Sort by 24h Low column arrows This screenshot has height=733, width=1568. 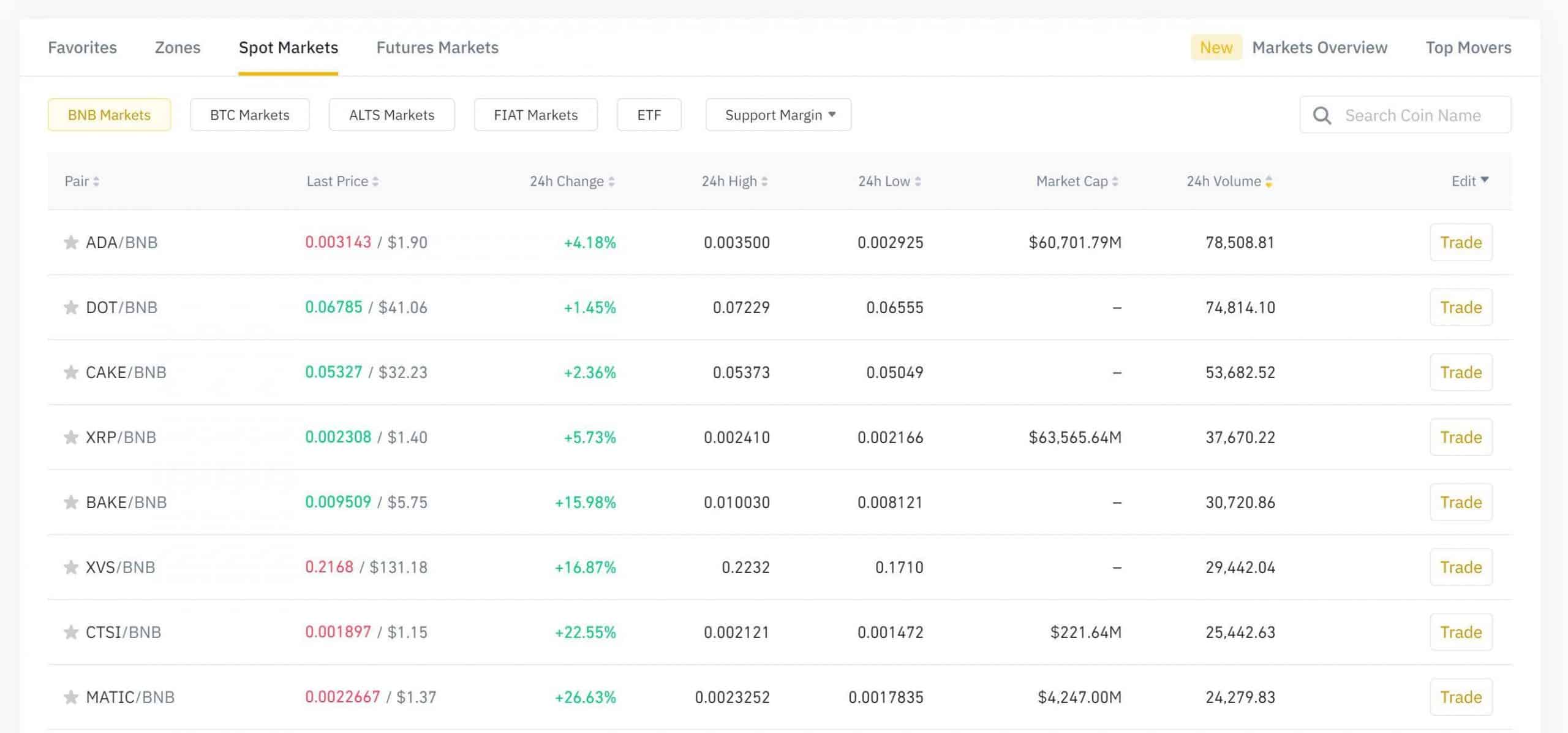click(918, 181)
